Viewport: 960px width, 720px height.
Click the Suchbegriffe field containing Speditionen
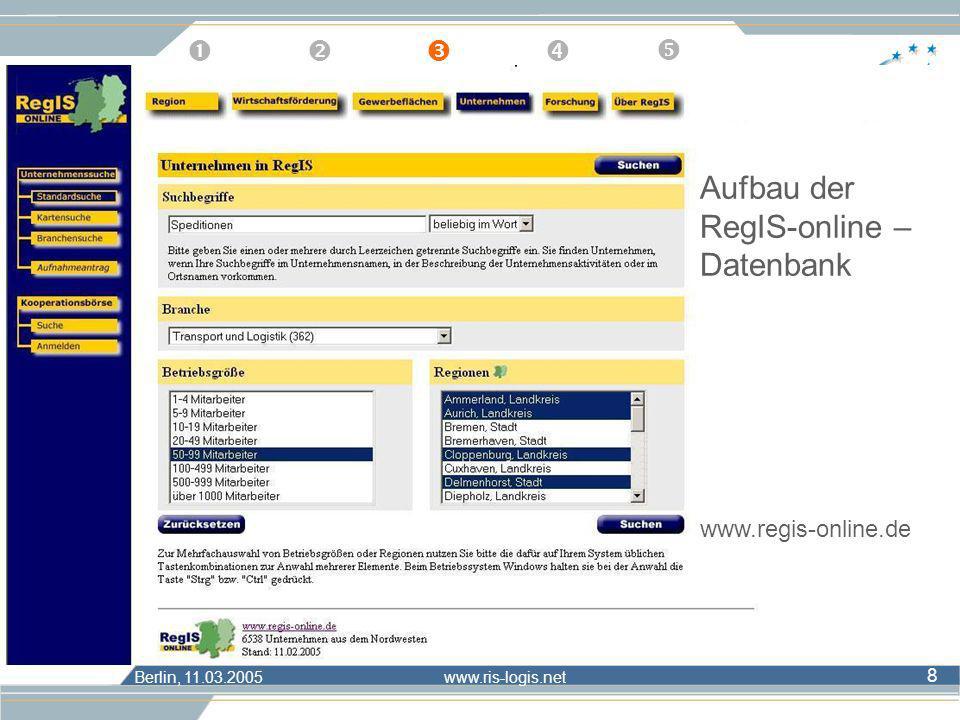[296, 225]
